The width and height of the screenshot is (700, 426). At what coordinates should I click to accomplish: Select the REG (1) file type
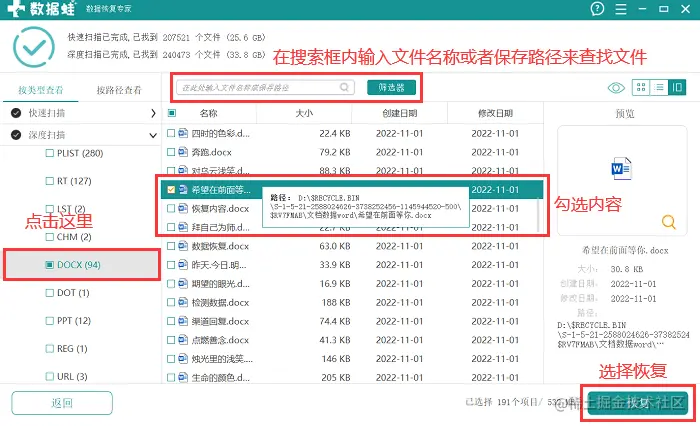tap(67, 349)
